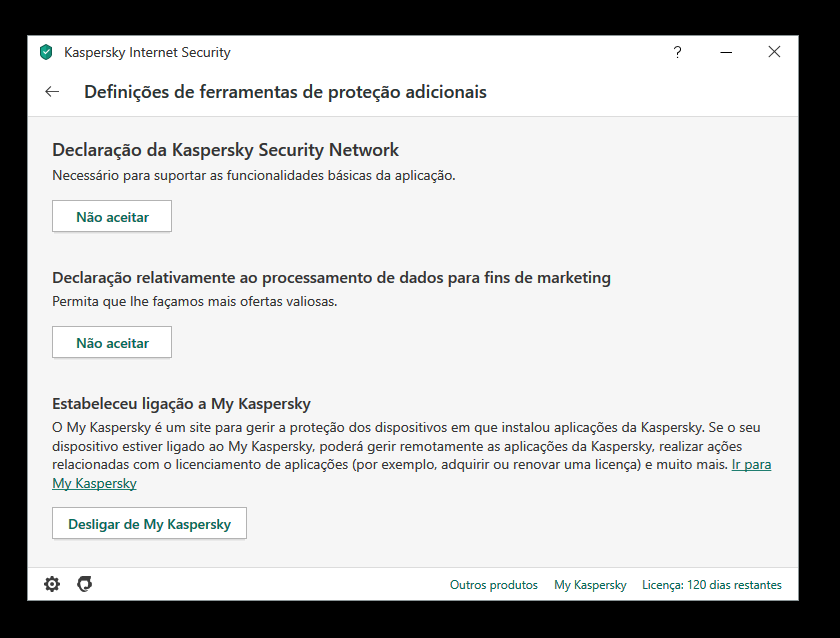Viewport: 840px width, 638px height.
Task: Decline the Kaspersky Security Network statement
Action: 112,217
